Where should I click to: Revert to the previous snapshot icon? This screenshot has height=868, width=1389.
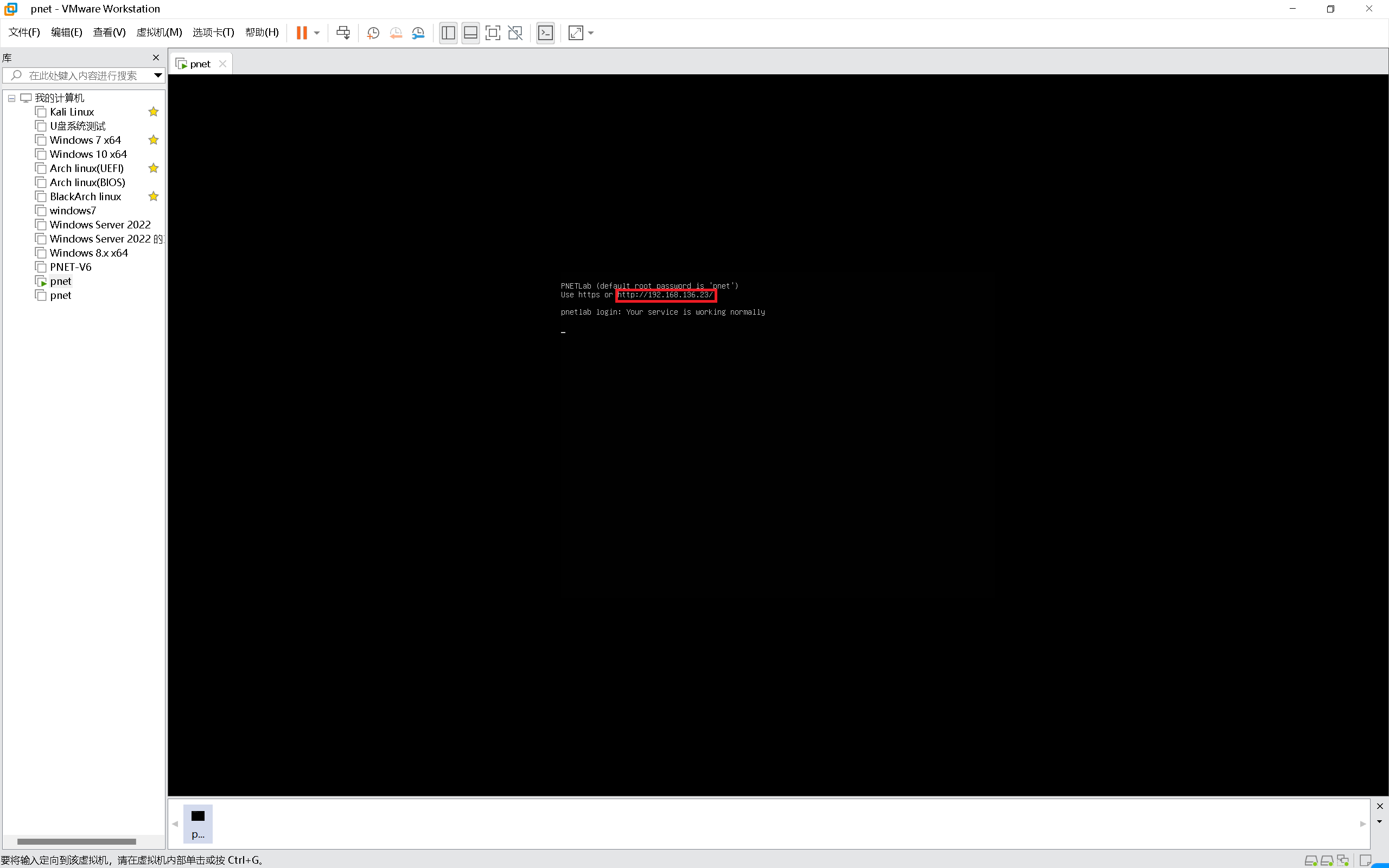(396, 33)
